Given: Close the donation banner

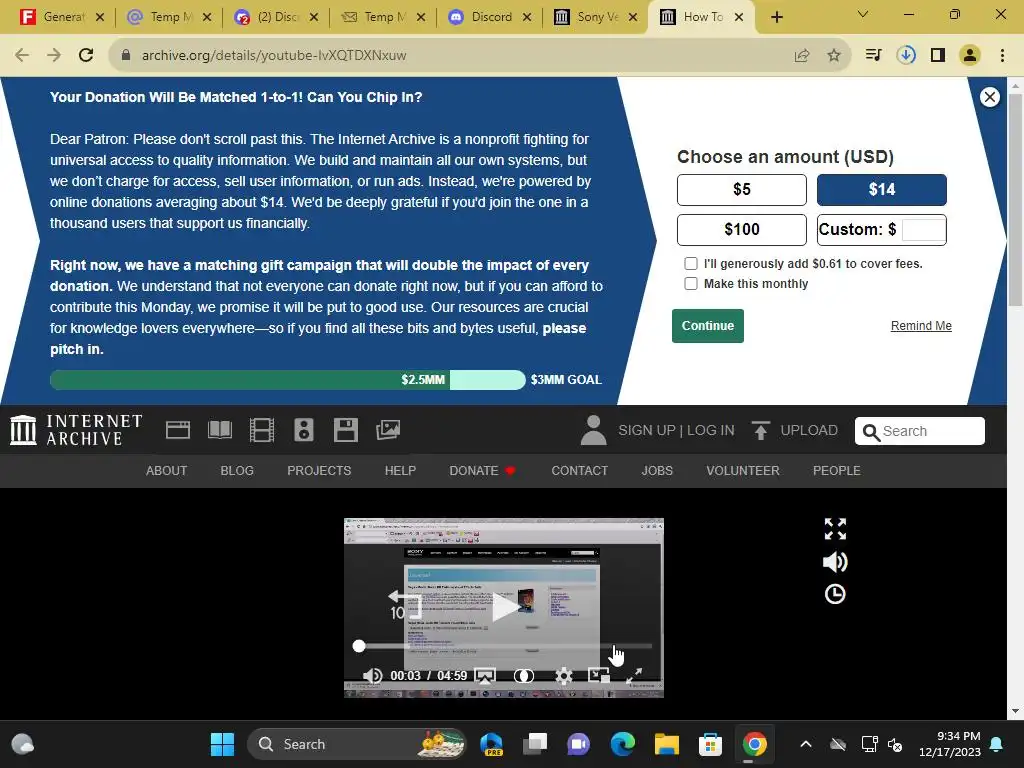Looking at the screenshot, I should (989, 97).
